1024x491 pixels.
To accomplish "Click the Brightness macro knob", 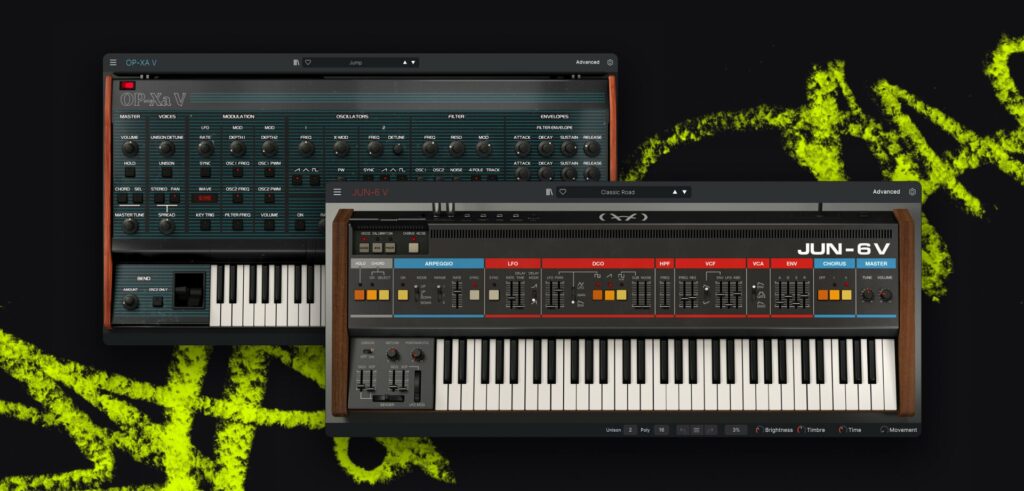I will click(759, 430).
